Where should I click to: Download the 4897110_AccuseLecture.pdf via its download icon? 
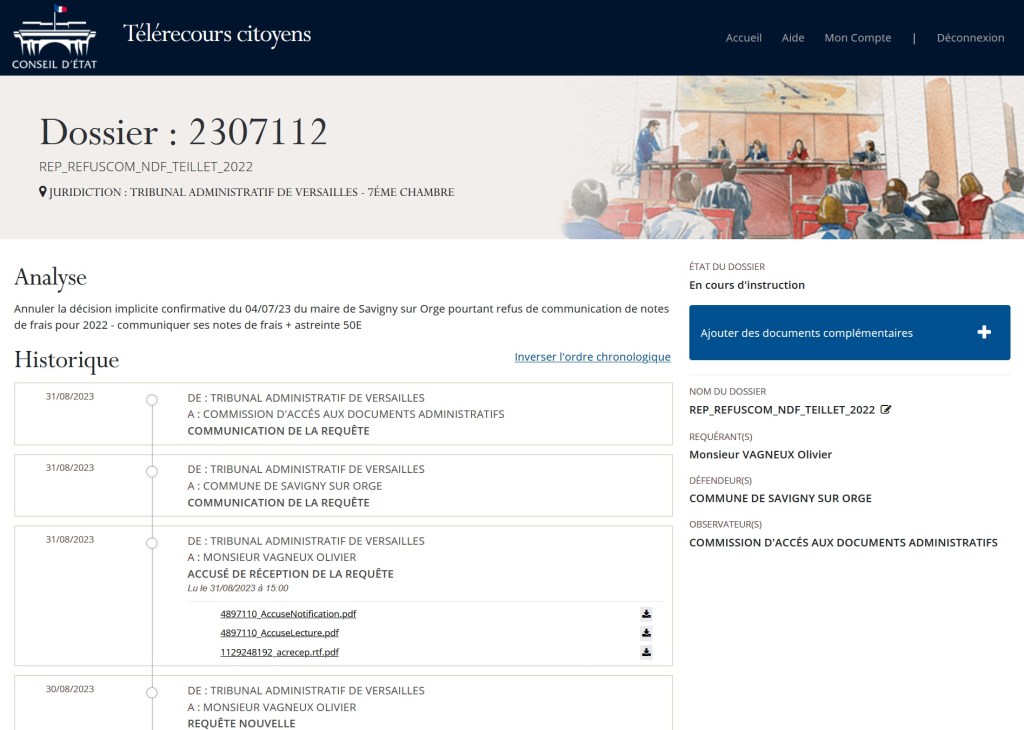pyautogui.click(x=647, y=632)
